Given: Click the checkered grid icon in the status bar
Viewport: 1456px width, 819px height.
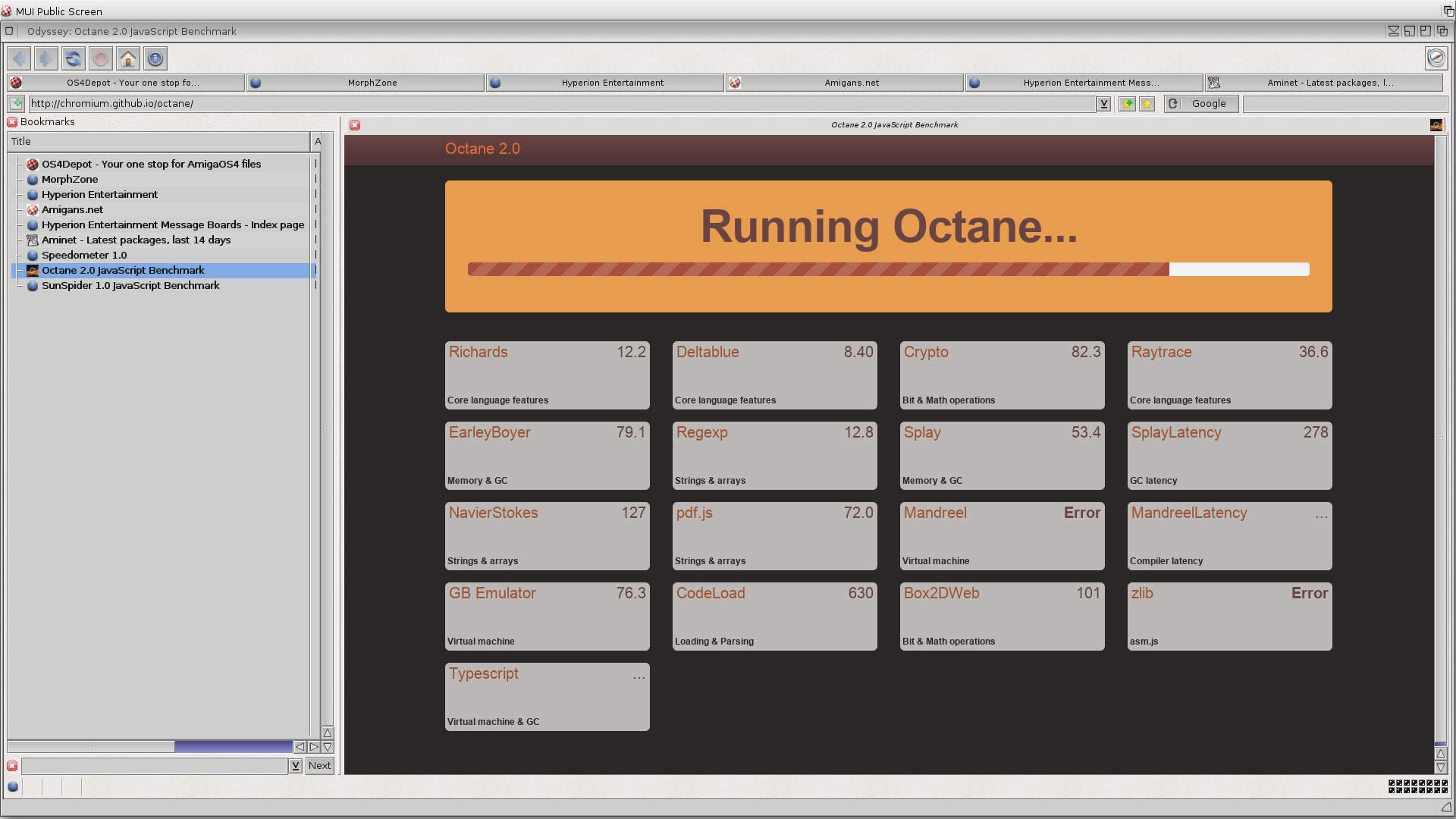Looking at the screenshot, I should coord(1418,787).
